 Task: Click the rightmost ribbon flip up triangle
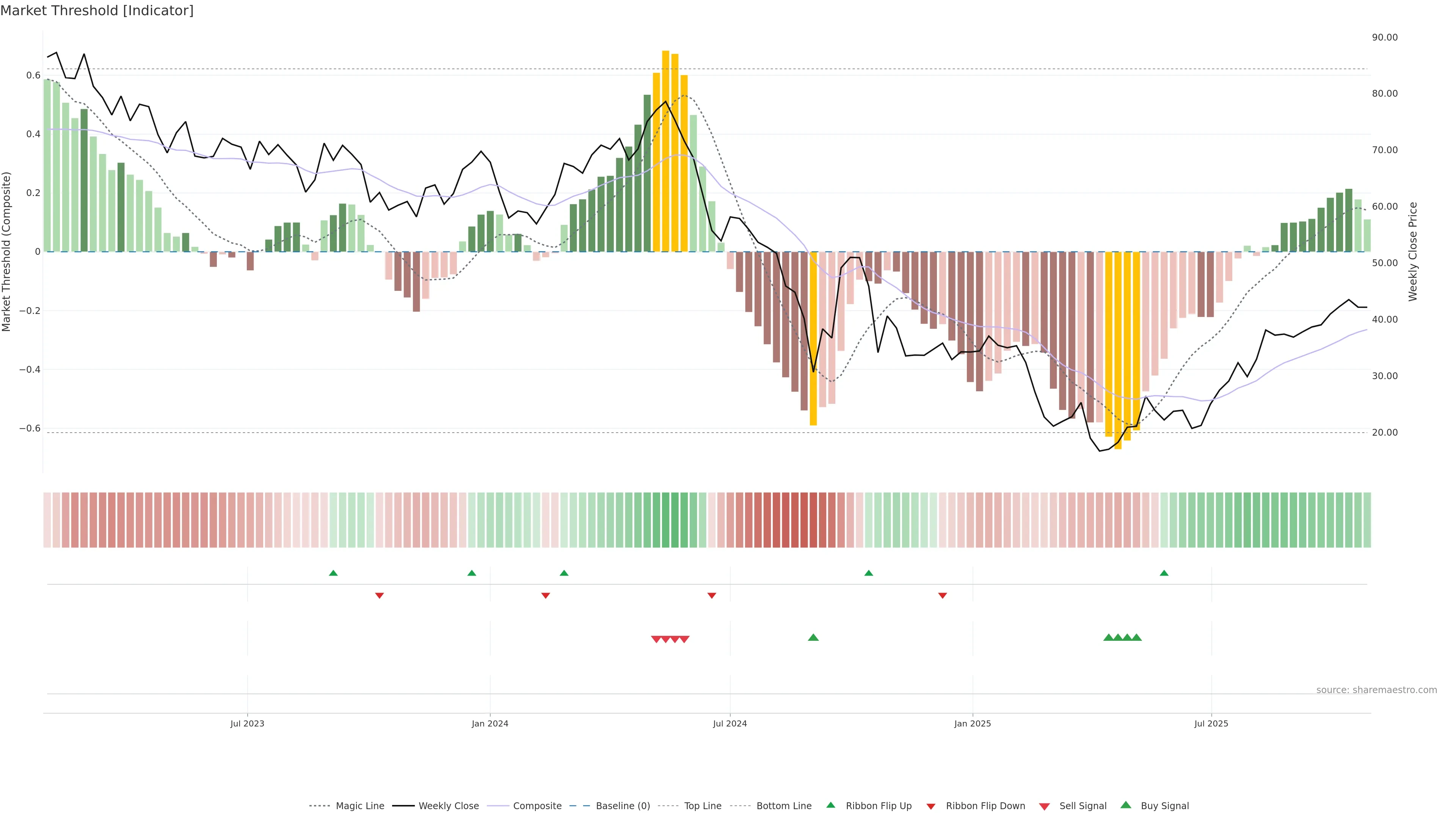click(x=1164, y=573)
